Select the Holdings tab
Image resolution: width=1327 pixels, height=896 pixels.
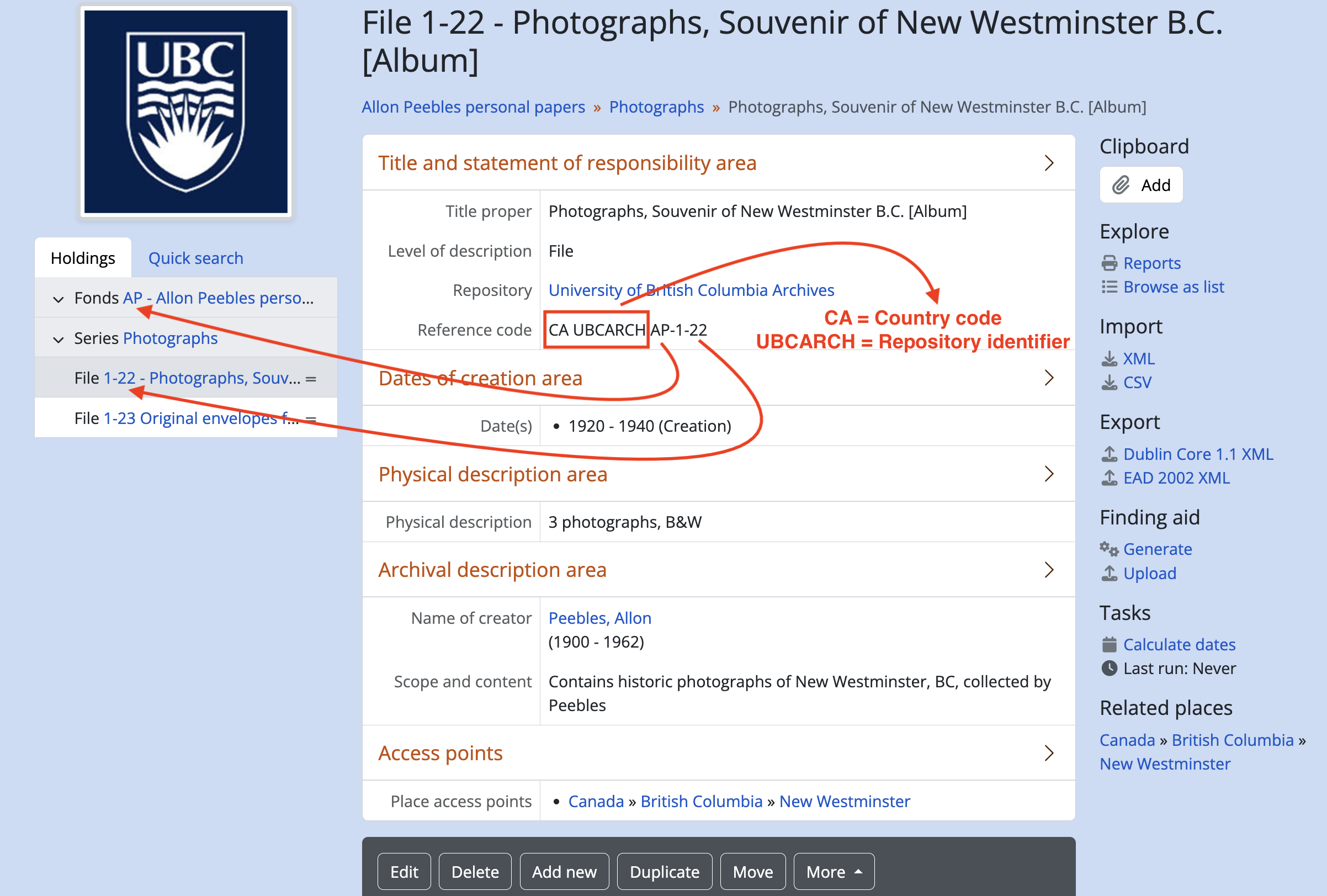pos(83,258)
